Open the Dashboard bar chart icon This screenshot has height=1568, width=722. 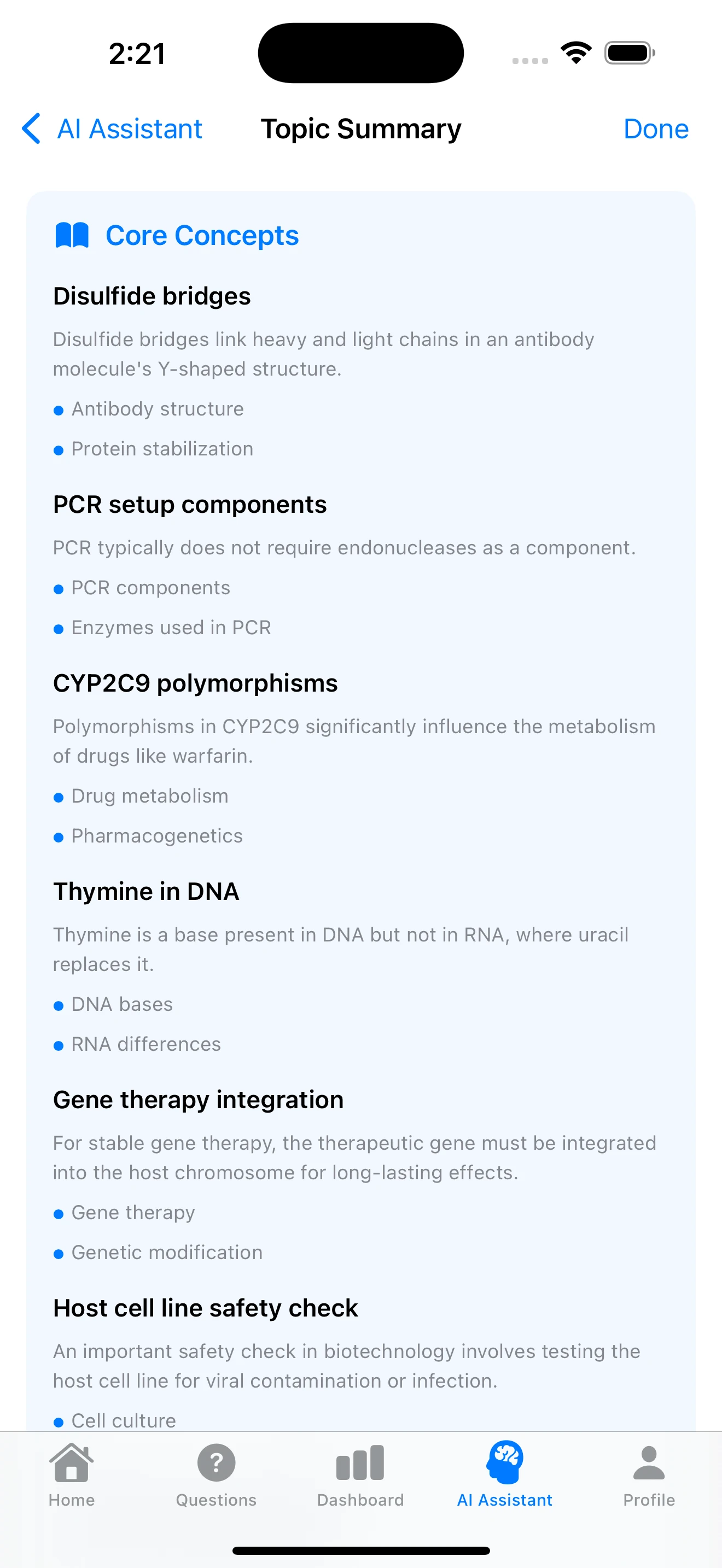tap(360, 1462)
